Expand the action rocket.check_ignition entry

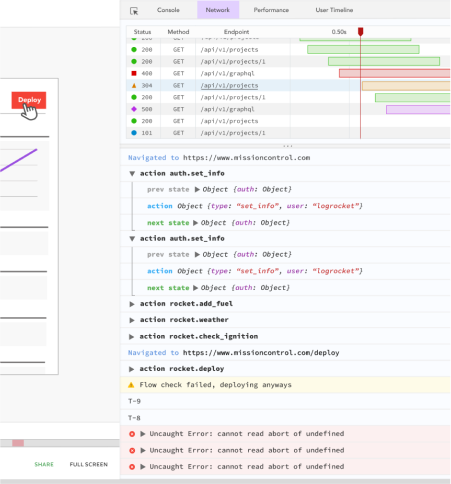pos(132,337)
